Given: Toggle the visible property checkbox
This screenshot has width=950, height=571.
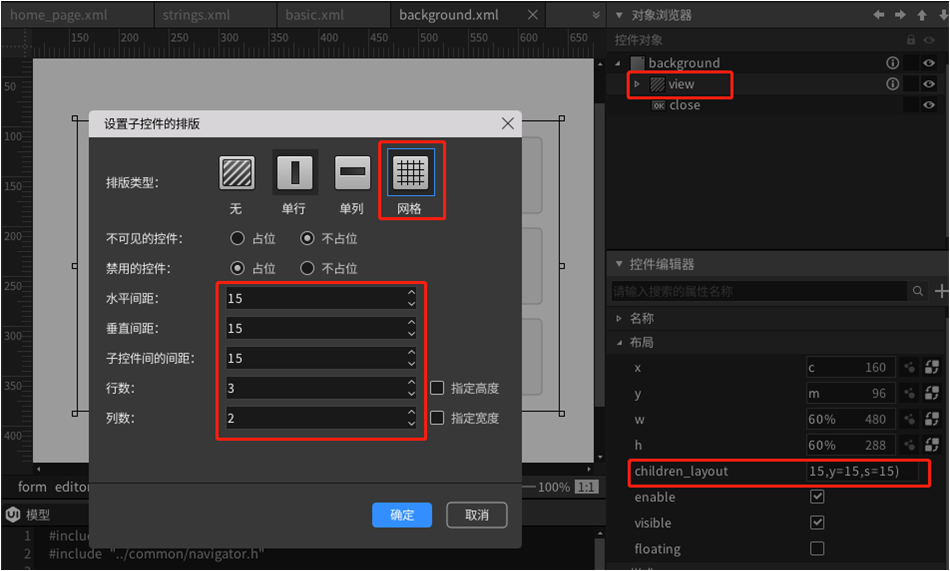Looking at the screenshot, I should 817,523.
